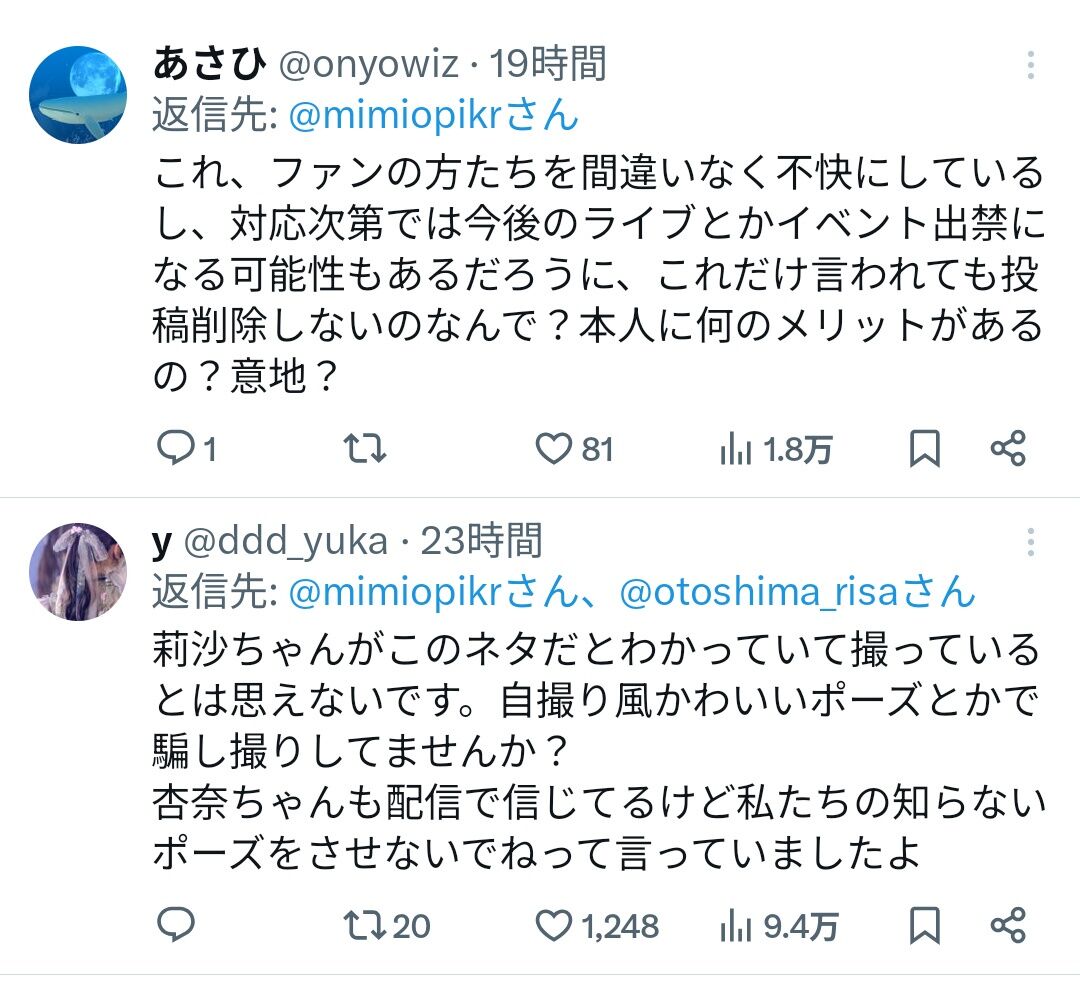Open @mimiopikr mention in あさひ's reply
This screenshot has width=1080, height=982.
pos(394,116)
